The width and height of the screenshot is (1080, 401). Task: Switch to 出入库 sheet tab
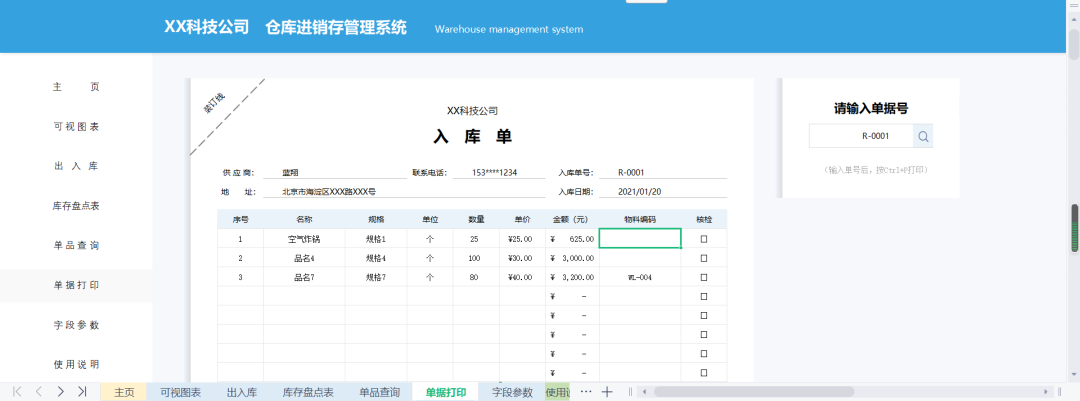point(242,392)
